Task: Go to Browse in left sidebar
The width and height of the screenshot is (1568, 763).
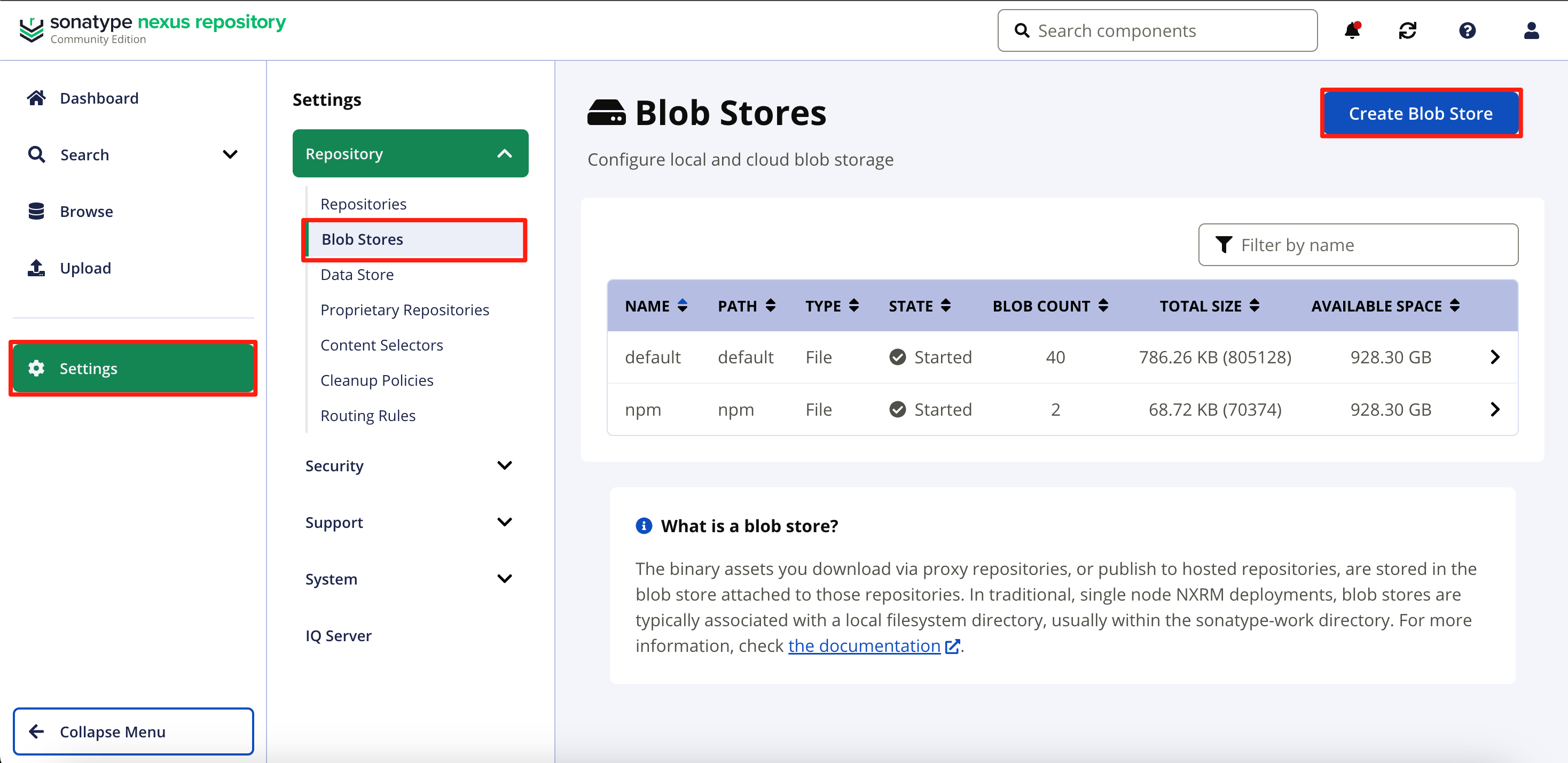Action: [x=86, y=211]
